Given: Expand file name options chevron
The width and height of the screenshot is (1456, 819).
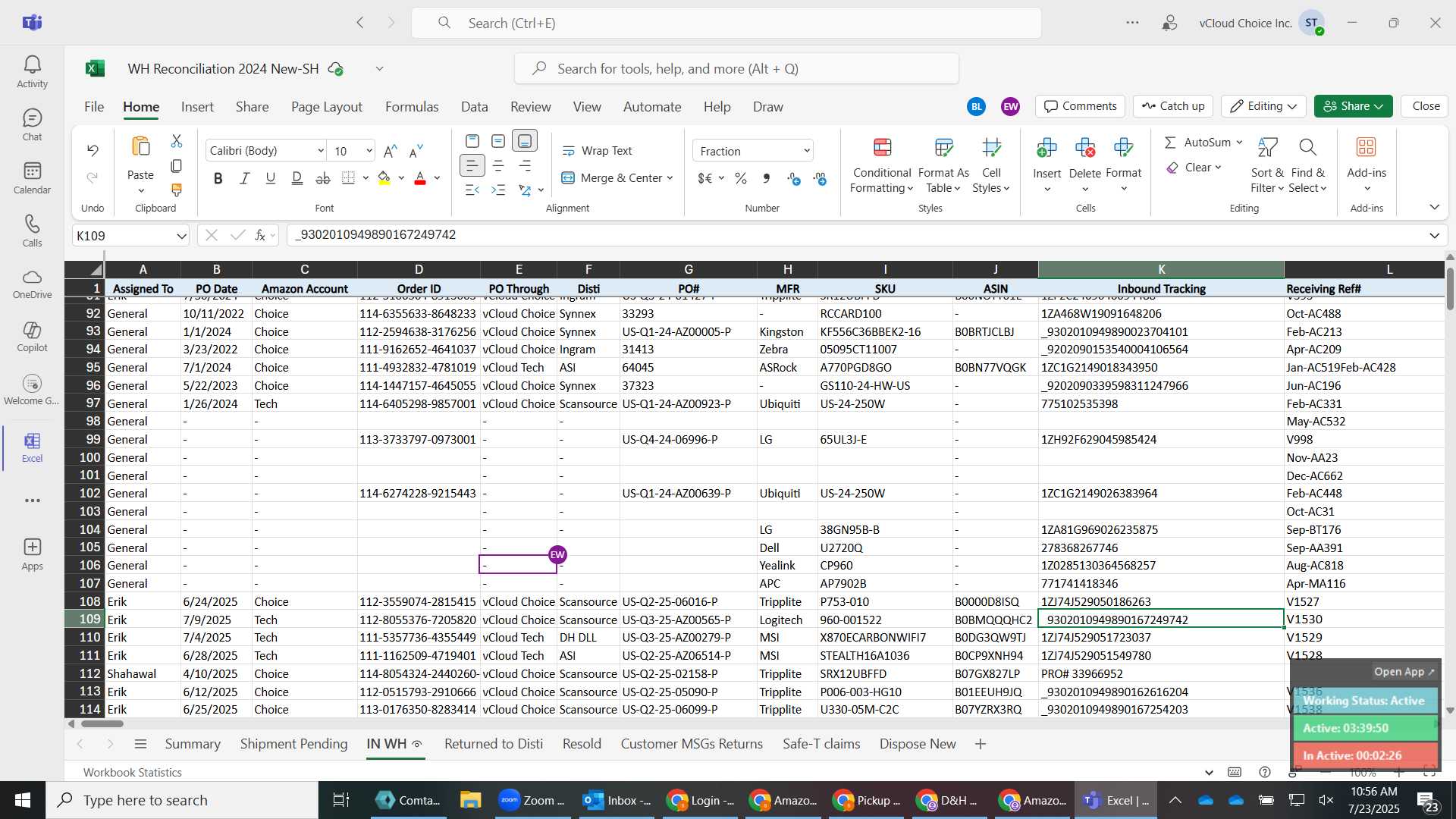Looking at the screenshot, I should 379,69.
